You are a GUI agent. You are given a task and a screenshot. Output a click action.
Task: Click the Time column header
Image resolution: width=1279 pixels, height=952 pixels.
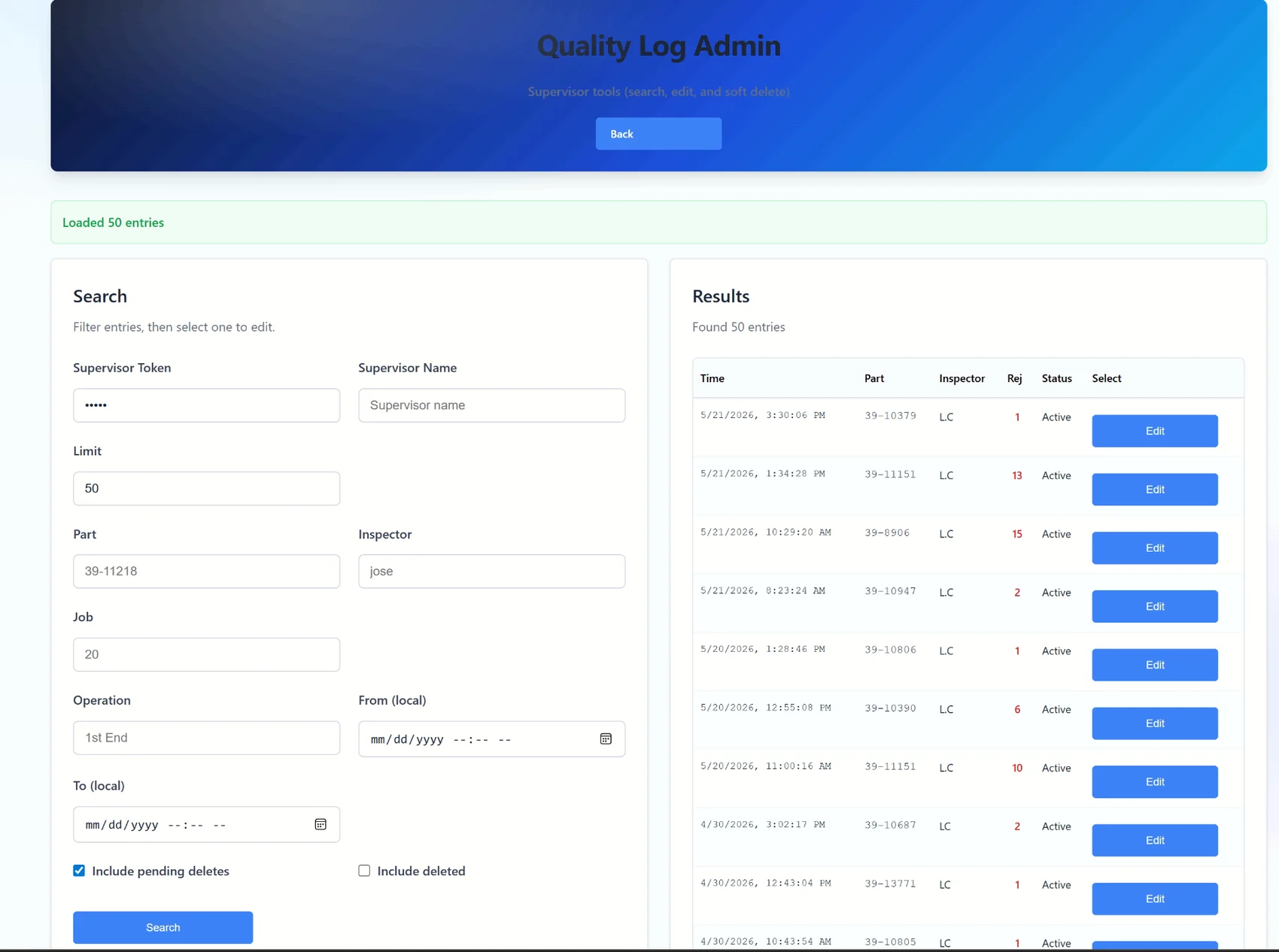pyautogui.click(x=712, y=378)
